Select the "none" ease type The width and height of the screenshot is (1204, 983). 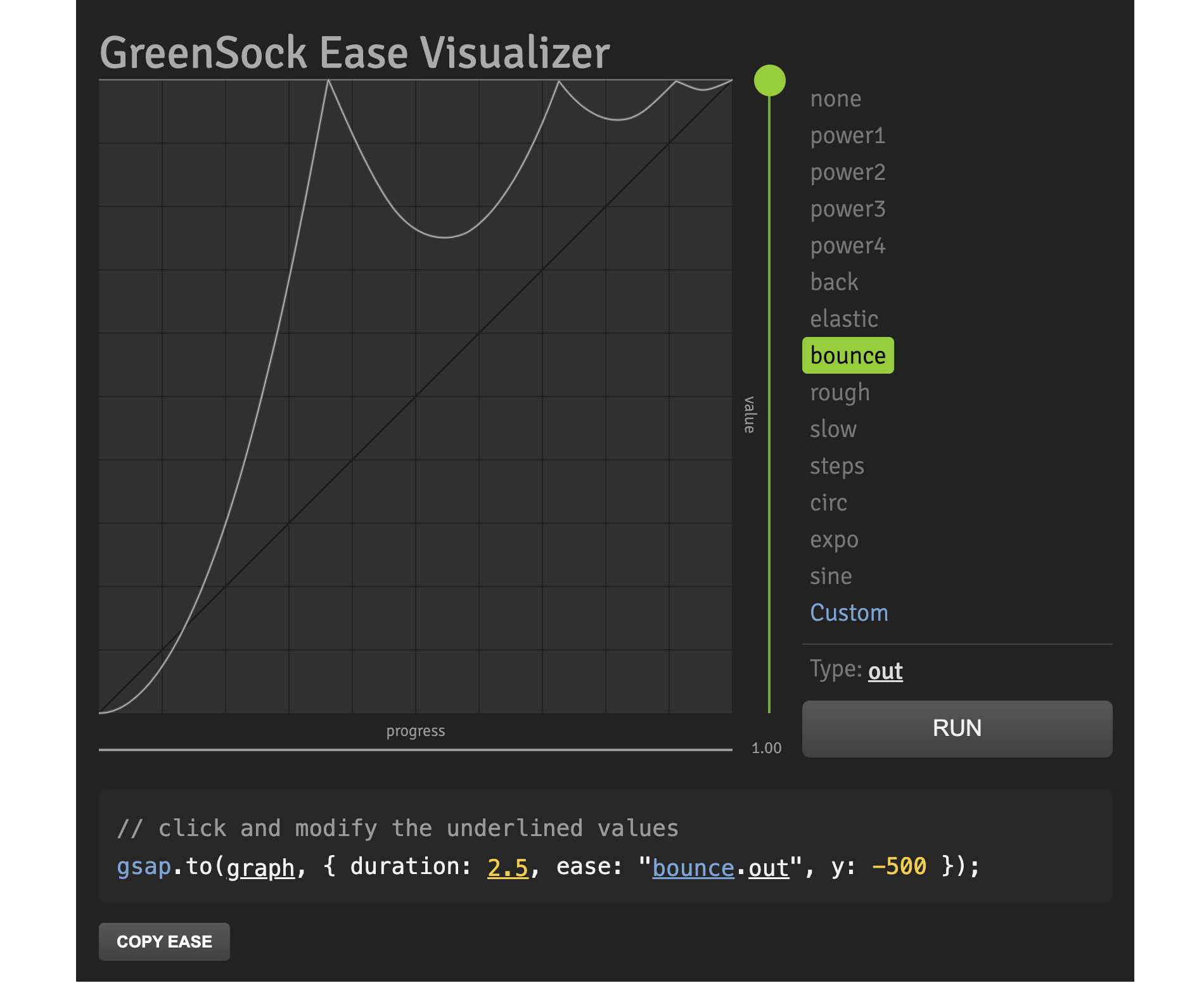coord(835,98)
